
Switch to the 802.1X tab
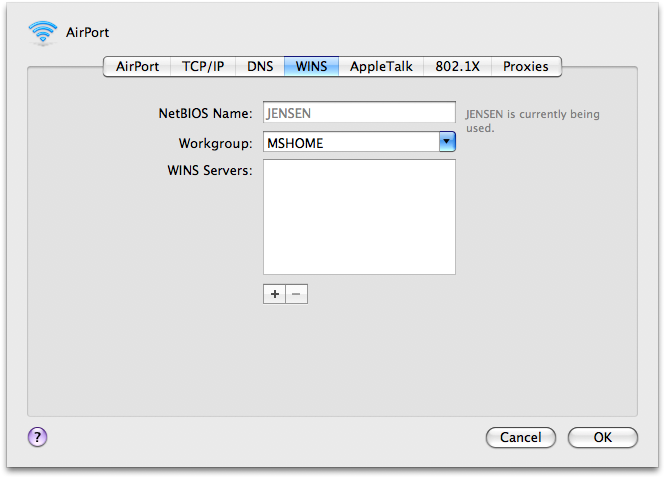click(x=458, y=67)
